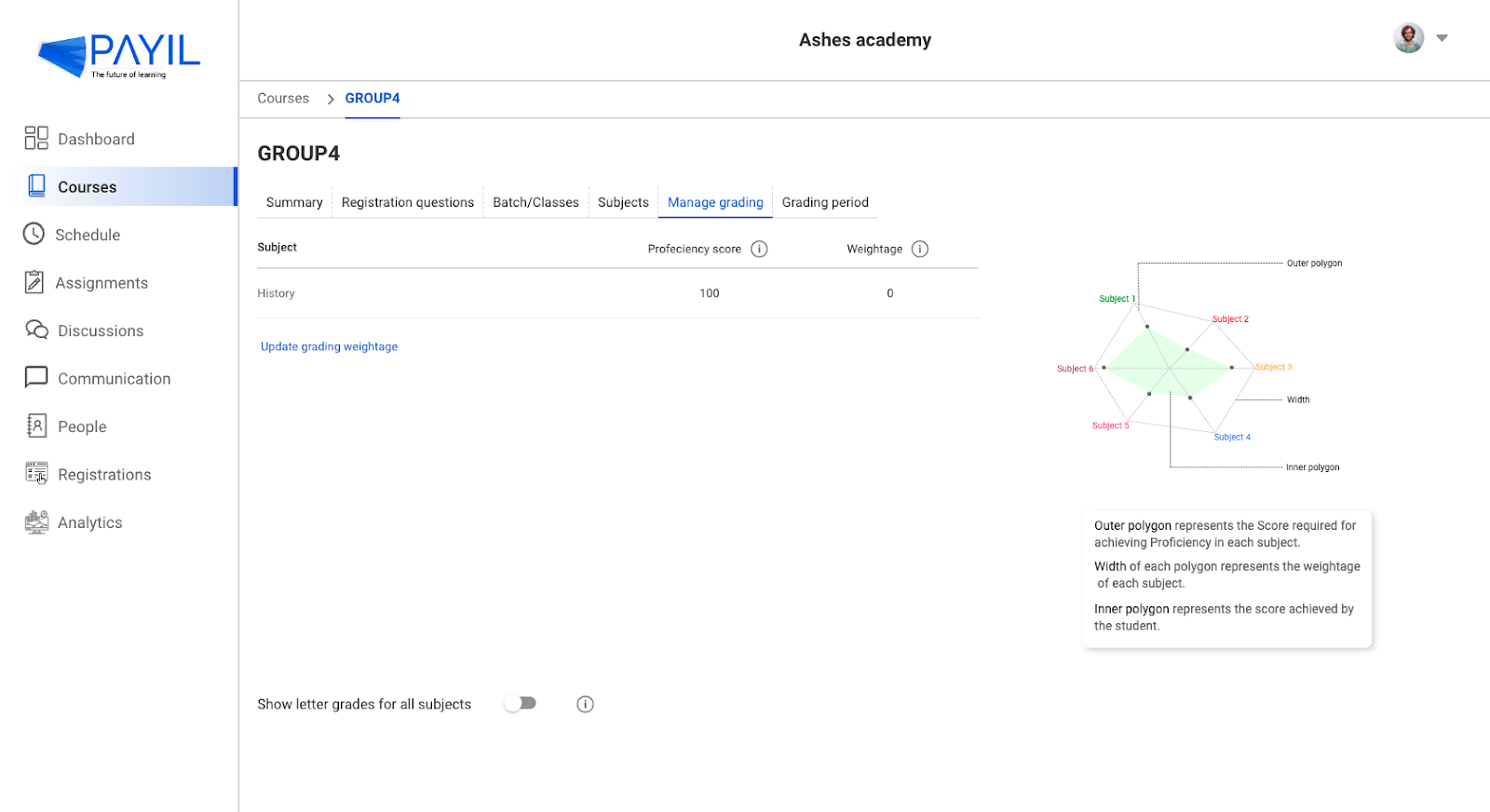
Task: Click the Registrations form icon
Action: 36,473
